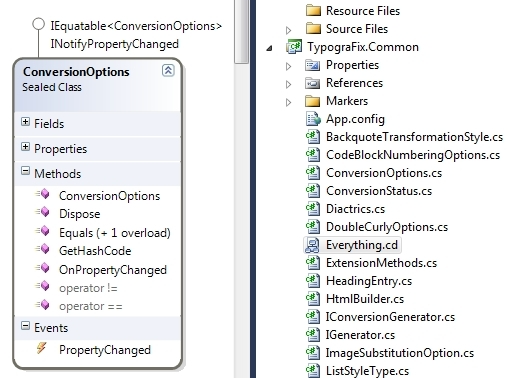Select Resource Files in Solution Explorer

(363, 11)
